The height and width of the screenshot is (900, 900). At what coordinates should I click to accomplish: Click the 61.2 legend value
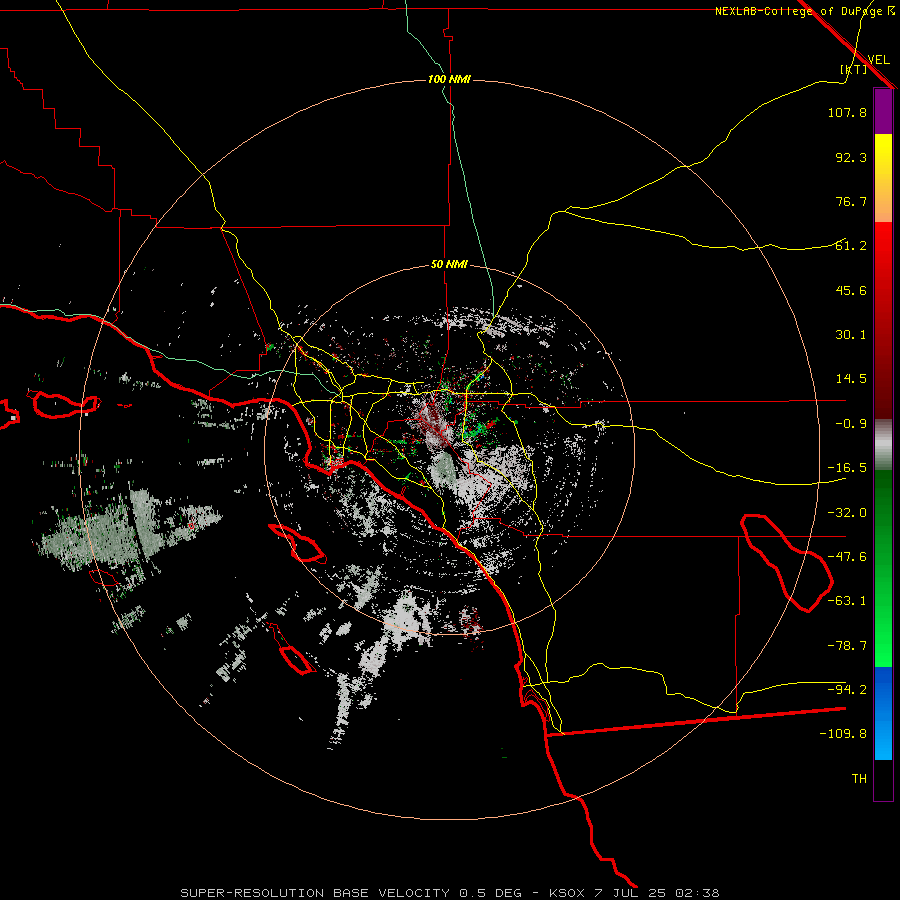click(851, 246)
